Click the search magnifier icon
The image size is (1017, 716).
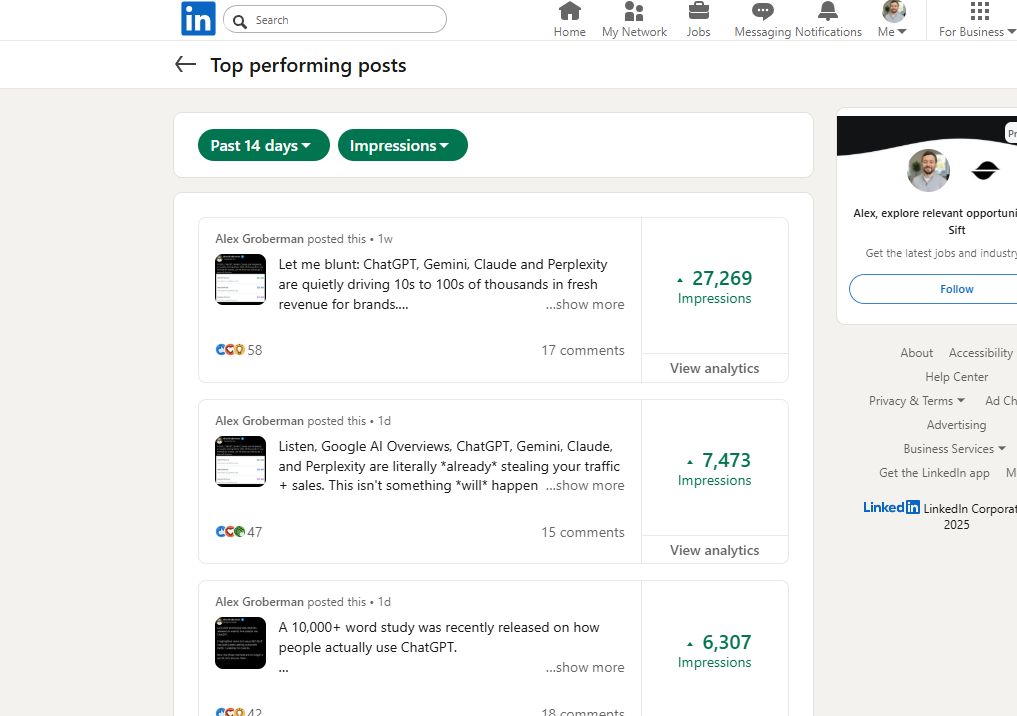(x=240, y=21)
